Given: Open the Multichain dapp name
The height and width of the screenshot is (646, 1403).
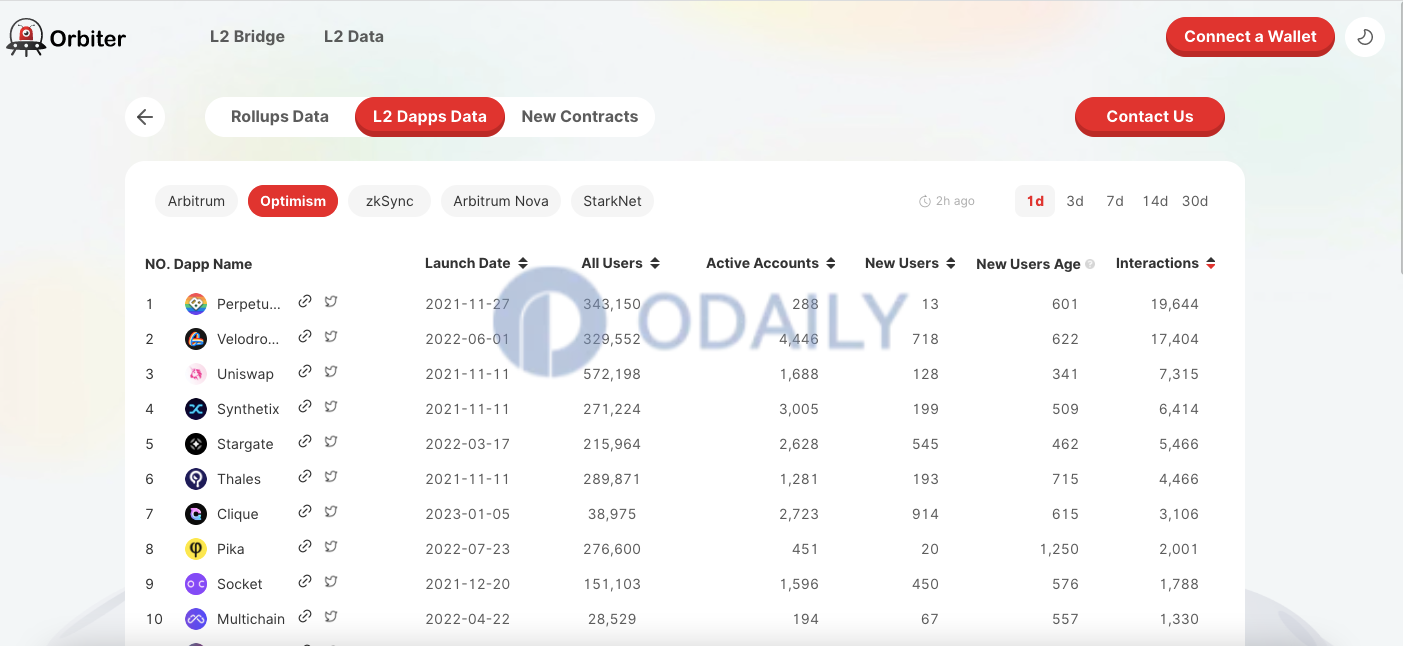Looking at the screenshot, I should (251, 619).
